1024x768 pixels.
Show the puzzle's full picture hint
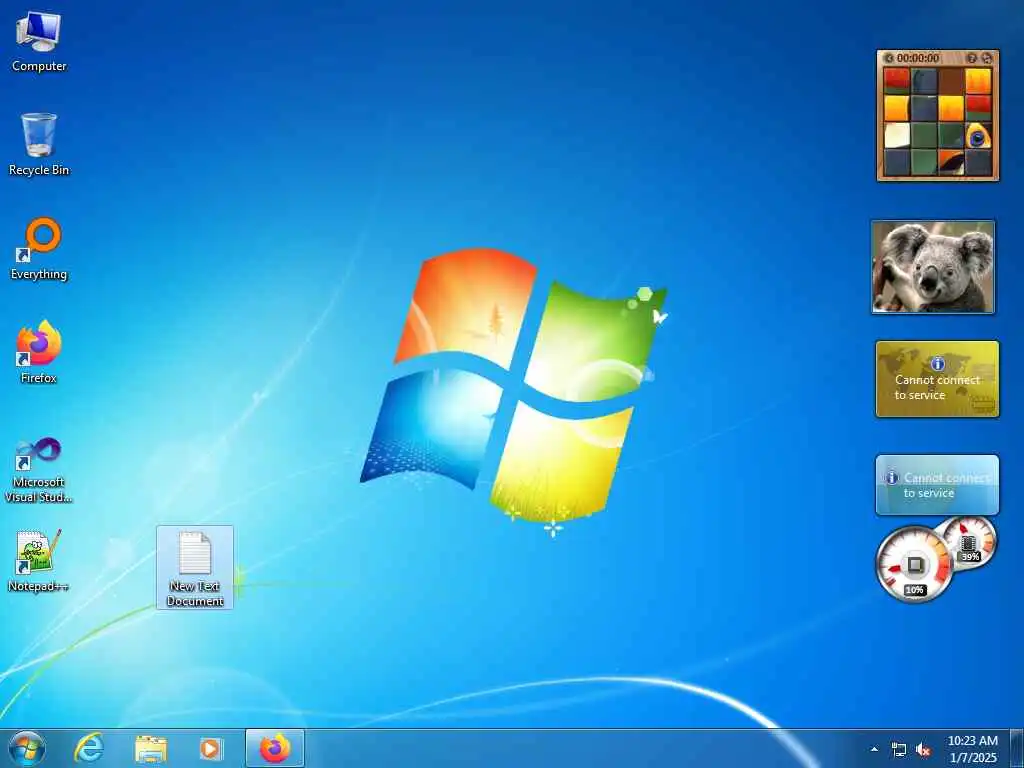coord(972,58)
